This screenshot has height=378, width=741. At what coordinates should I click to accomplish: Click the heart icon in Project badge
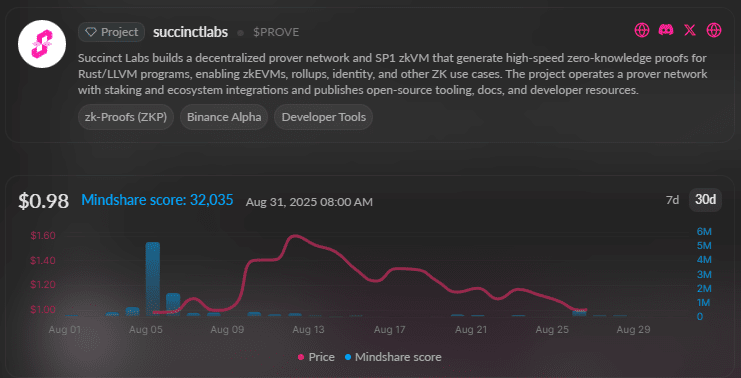[90, 32]
